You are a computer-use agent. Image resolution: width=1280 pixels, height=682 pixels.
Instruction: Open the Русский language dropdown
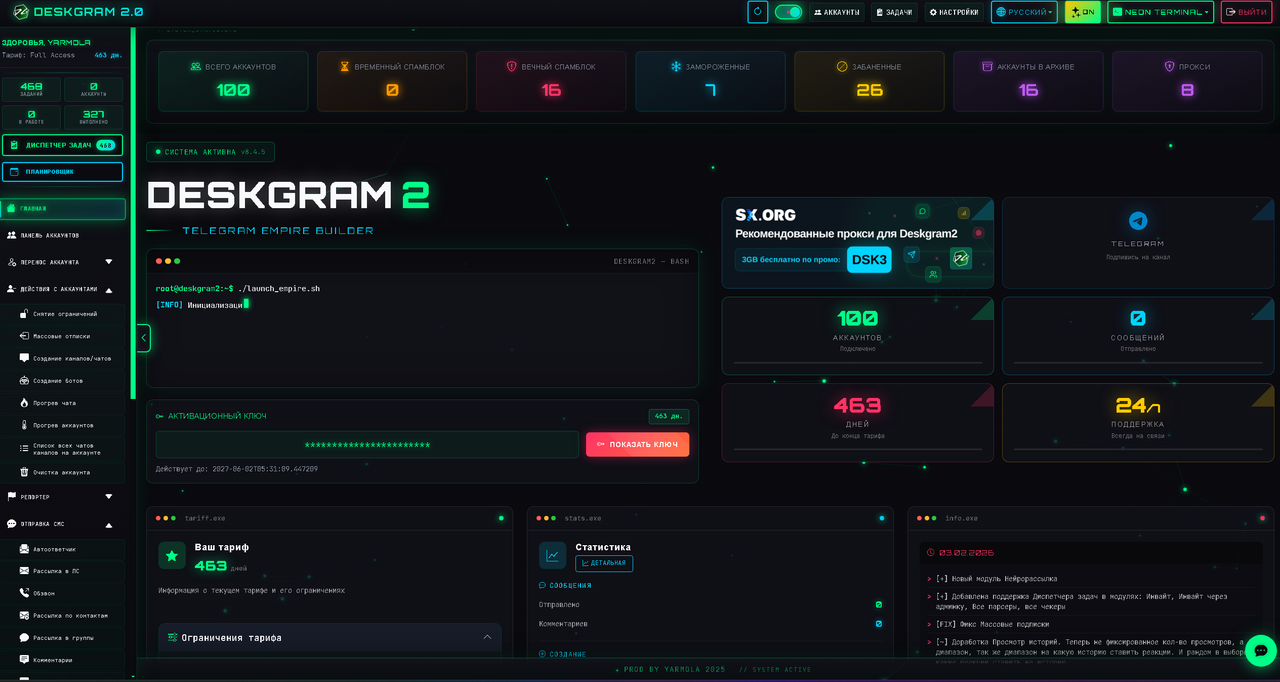tap(1024, 12)
